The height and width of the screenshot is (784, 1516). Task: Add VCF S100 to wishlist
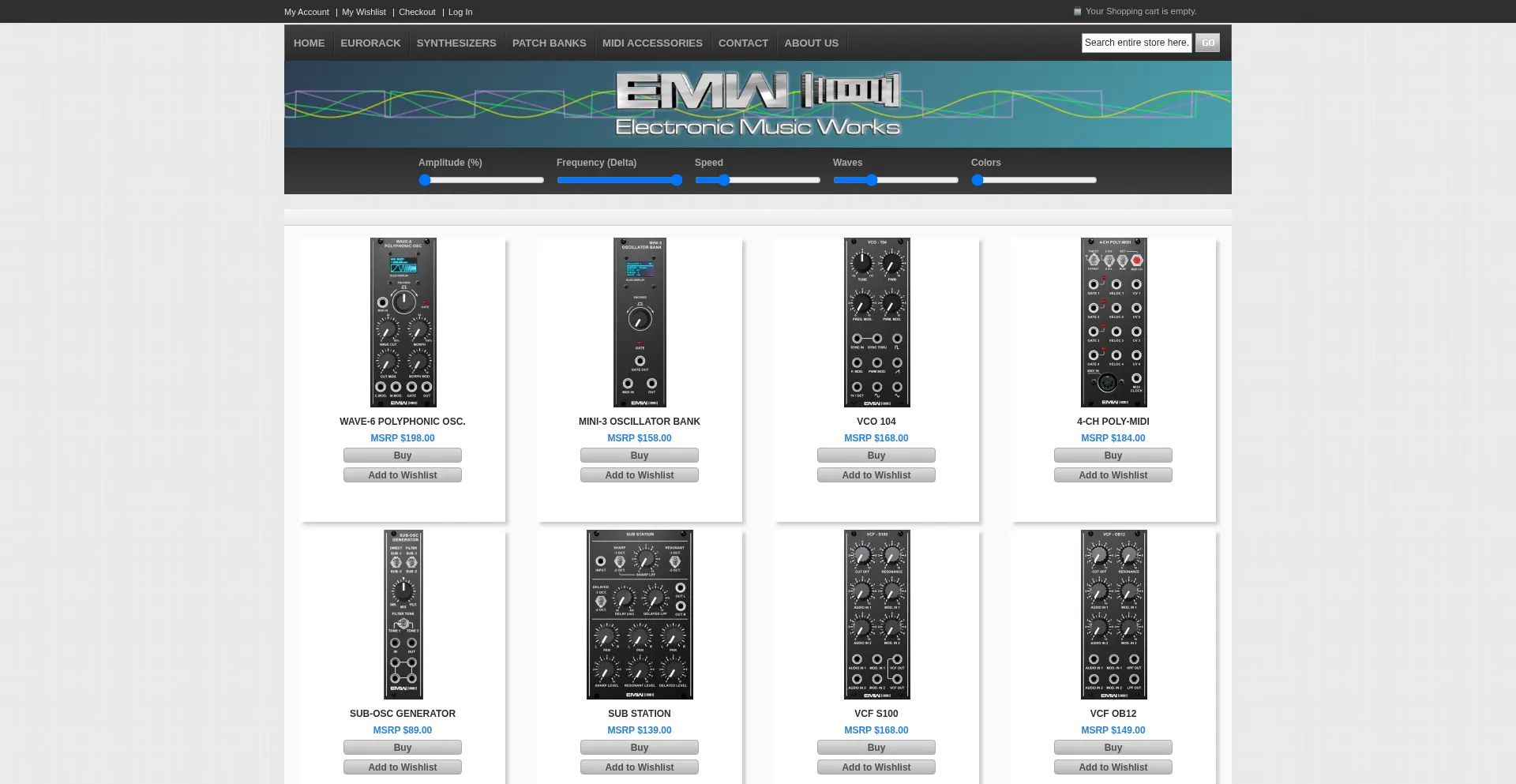click(x=876, y=767)
